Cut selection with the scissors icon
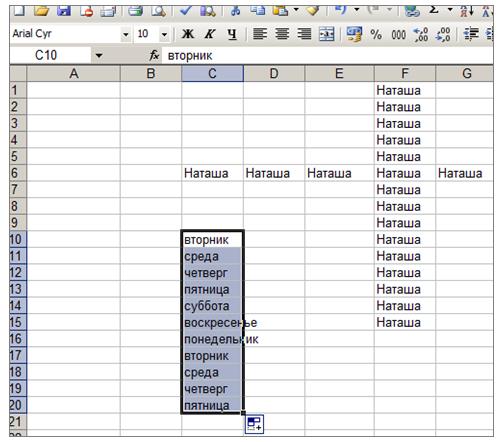The image size is (503, 442). coord(235,11)
